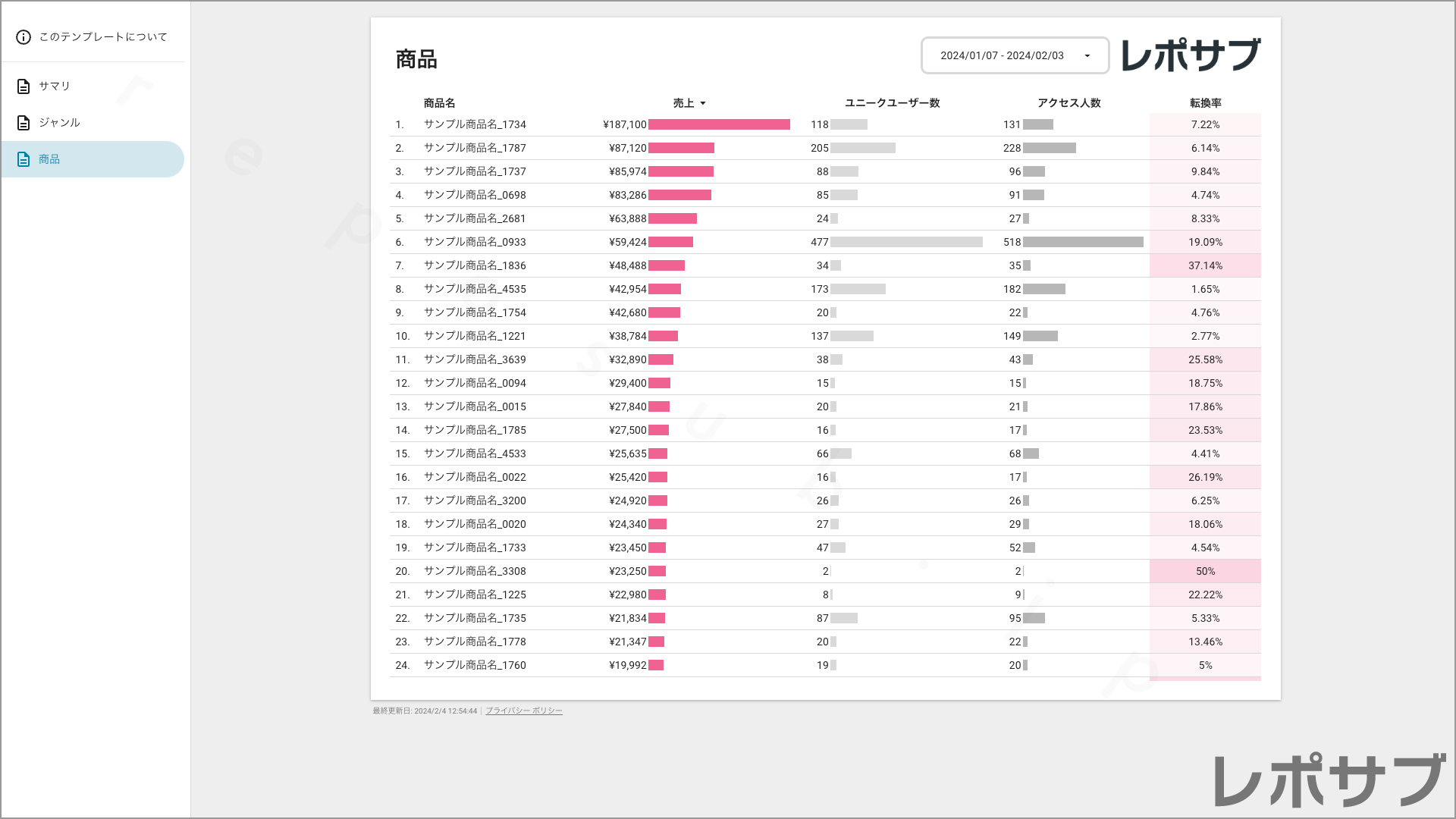Viewport: 1456px width, 819px height.
Task: Open the date range dropdown arrow
Action: (x=1087, y=55)
